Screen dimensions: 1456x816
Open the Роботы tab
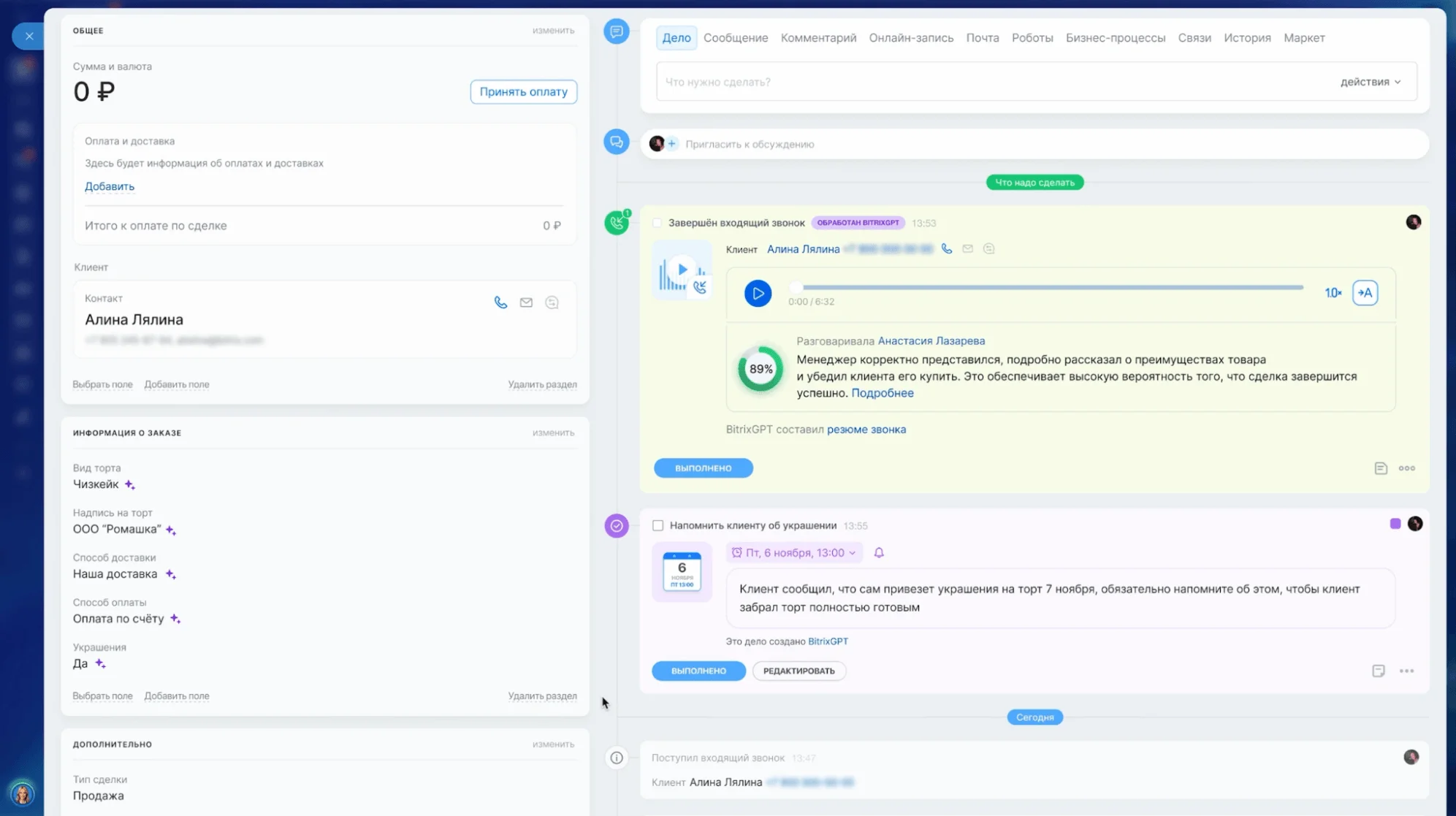coord(1032,38)
